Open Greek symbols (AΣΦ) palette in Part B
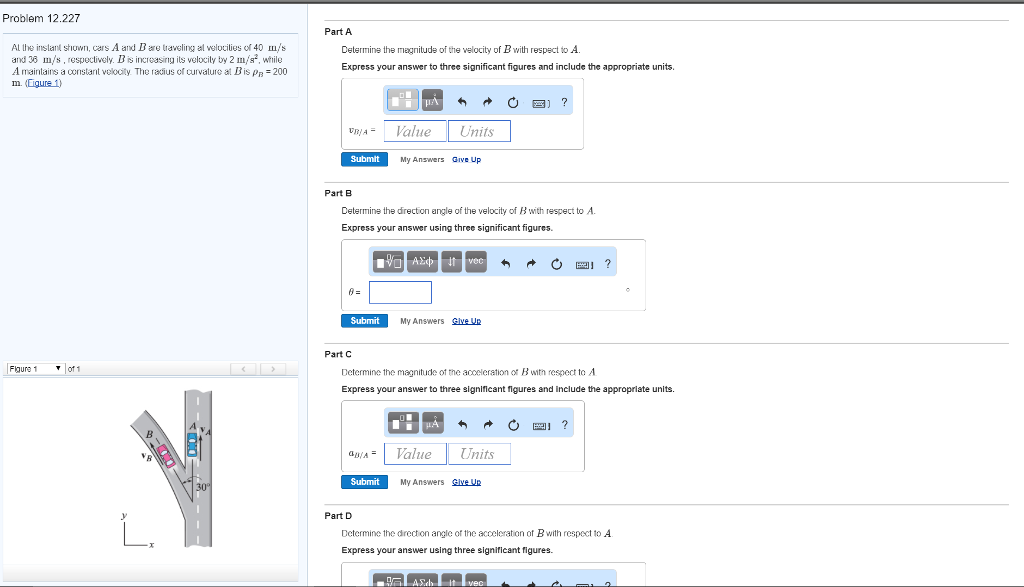The width and height of the screenshot is (1024, 587). (x=421, y=261)
